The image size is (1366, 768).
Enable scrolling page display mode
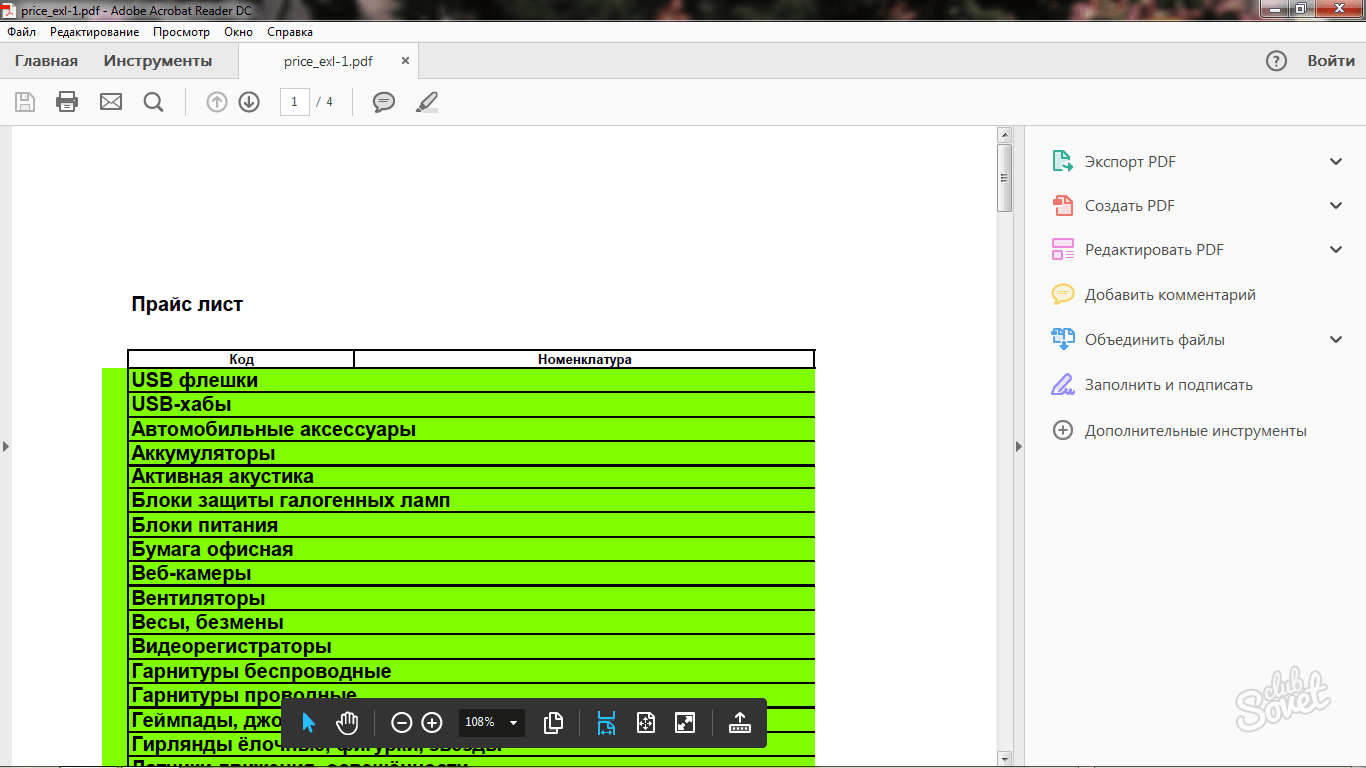coord(606,723)
